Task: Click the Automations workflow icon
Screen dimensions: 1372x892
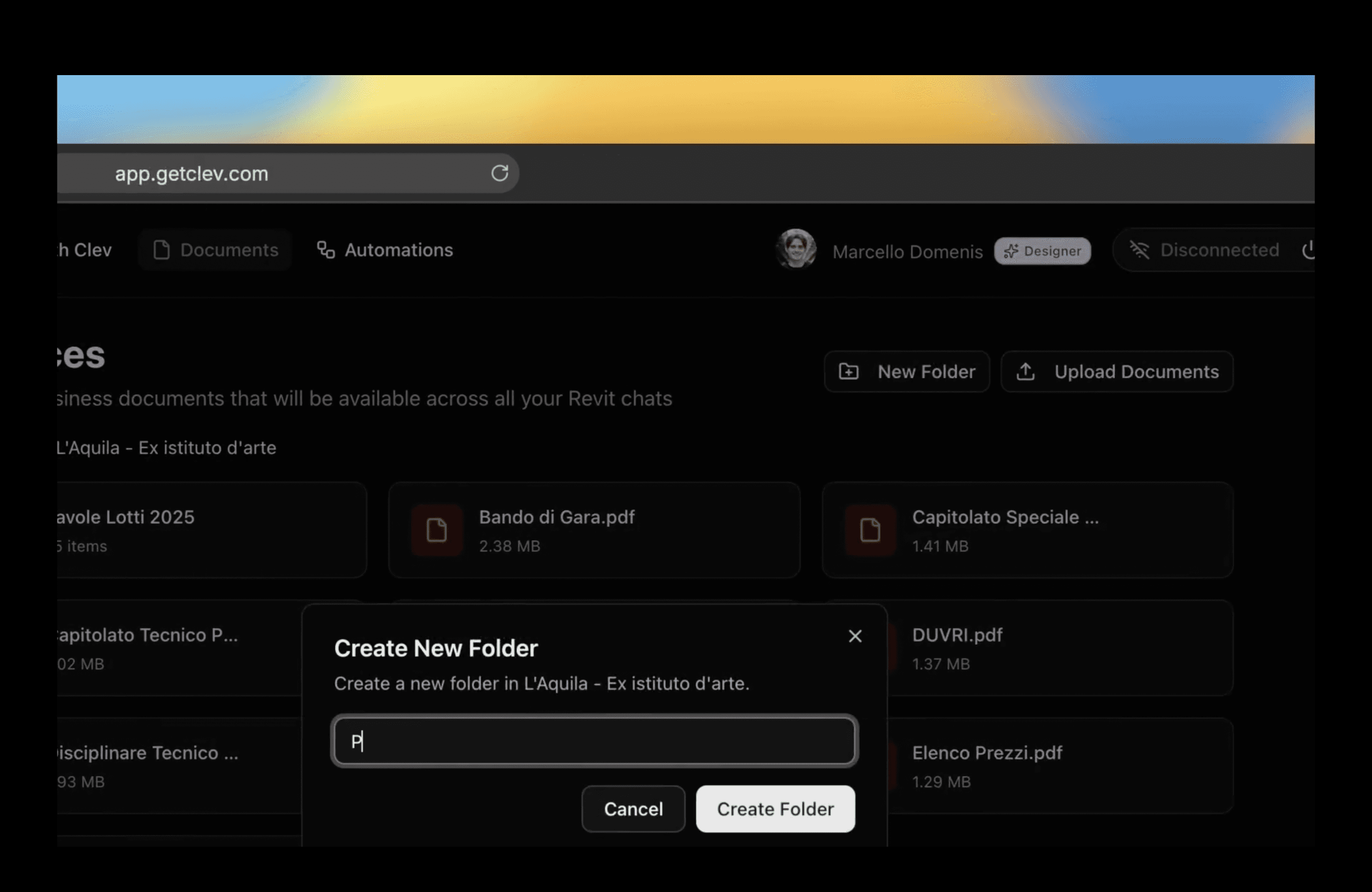Action: point(326,250)
